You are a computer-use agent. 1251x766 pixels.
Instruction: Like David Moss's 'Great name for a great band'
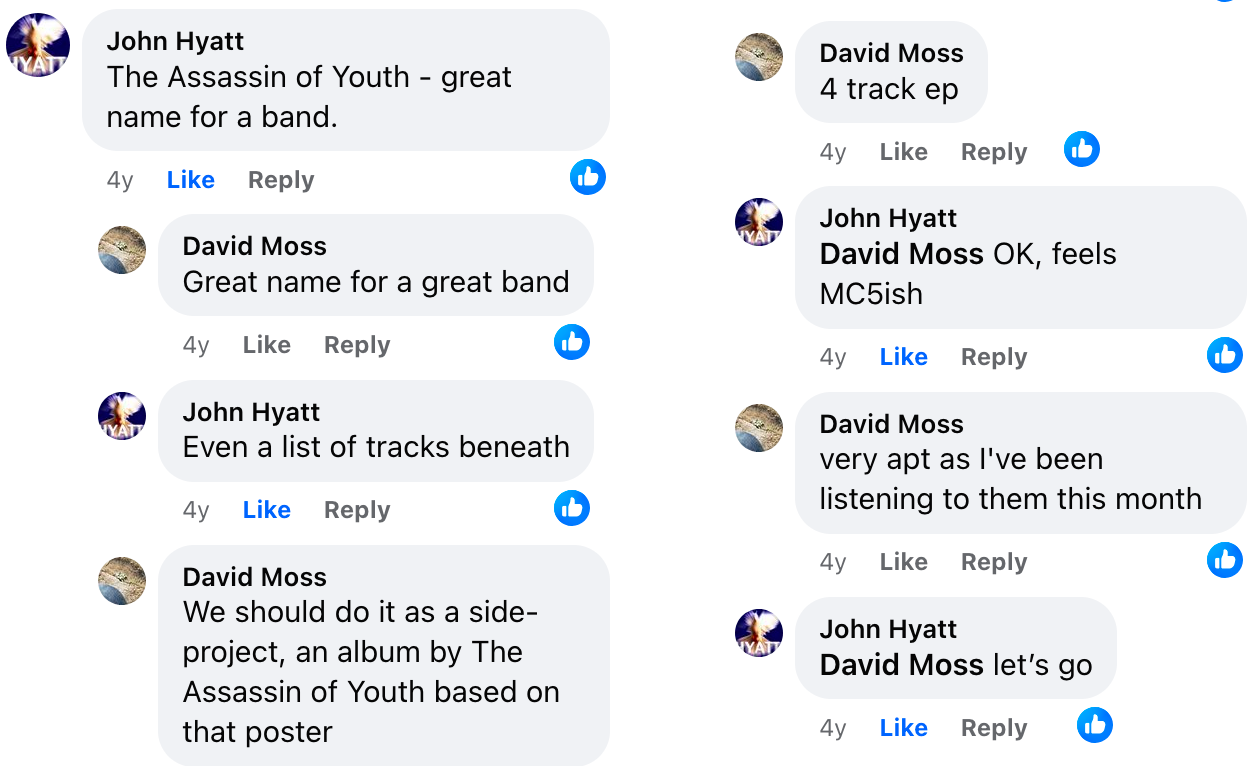pyautogui.click(x=266, y=345)
